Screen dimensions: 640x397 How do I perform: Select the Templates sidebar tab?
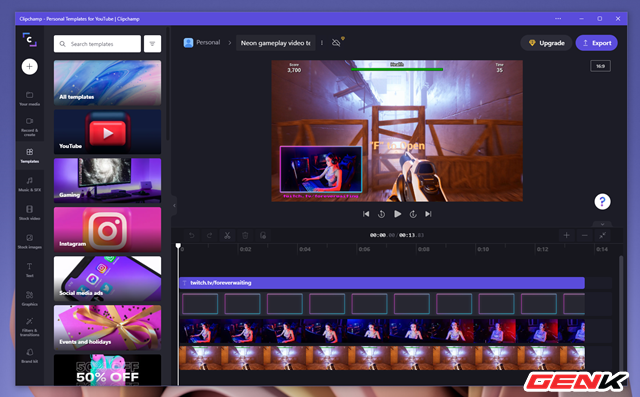[x=29, y=155]
